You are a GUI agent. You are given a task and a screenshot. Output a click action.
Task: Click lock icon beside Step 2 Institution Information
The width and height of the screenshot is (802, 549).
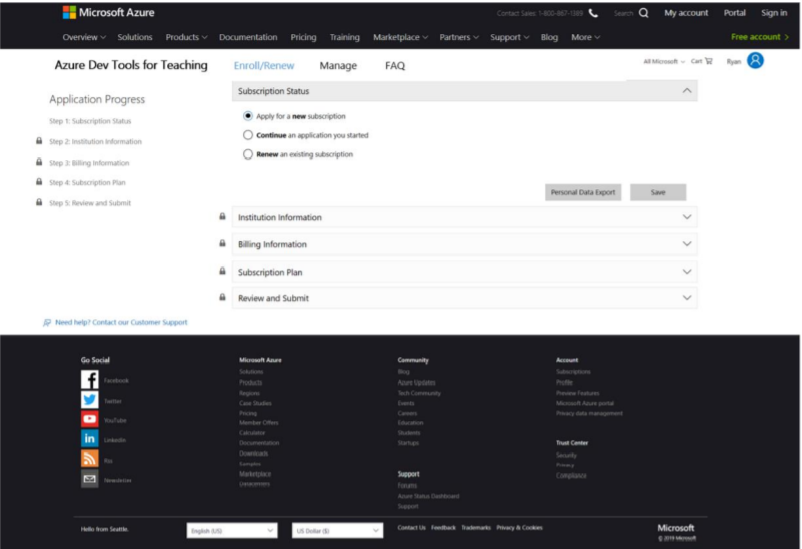39,141
